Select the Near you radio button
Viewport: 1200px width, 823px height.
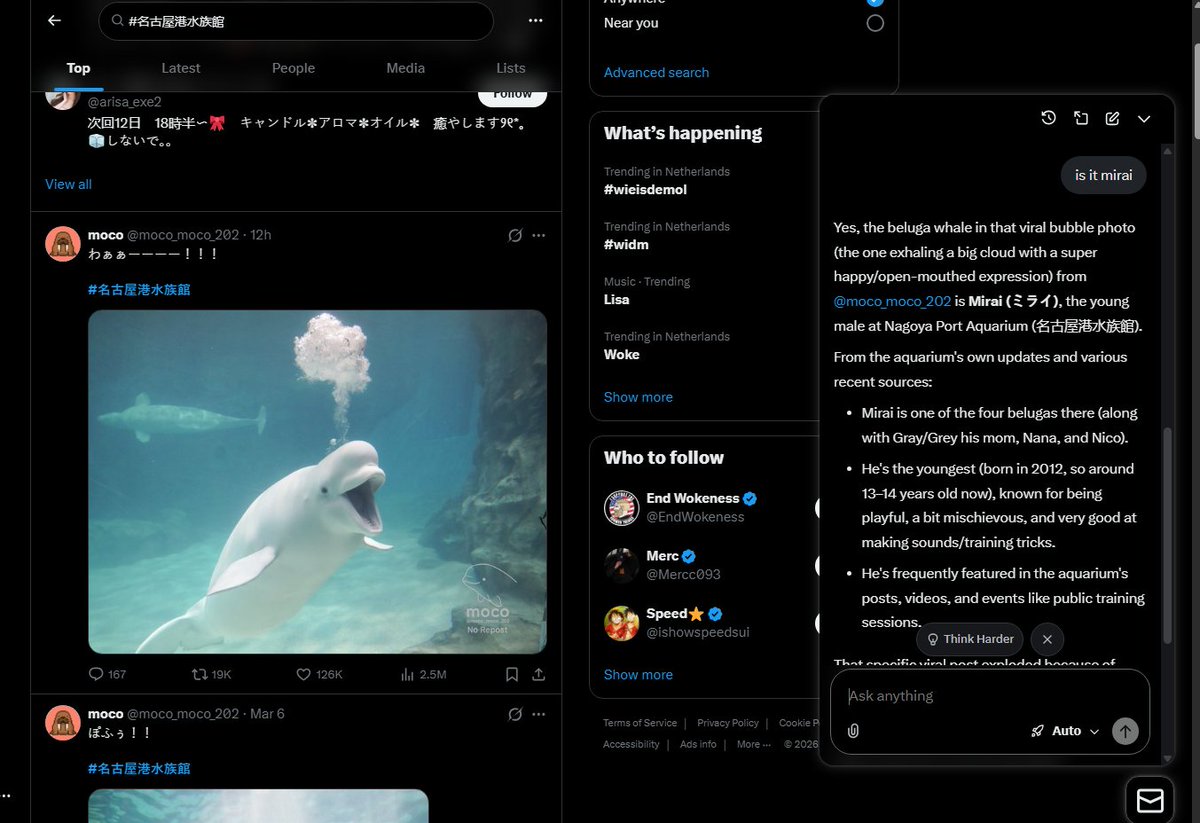(875, 23)
